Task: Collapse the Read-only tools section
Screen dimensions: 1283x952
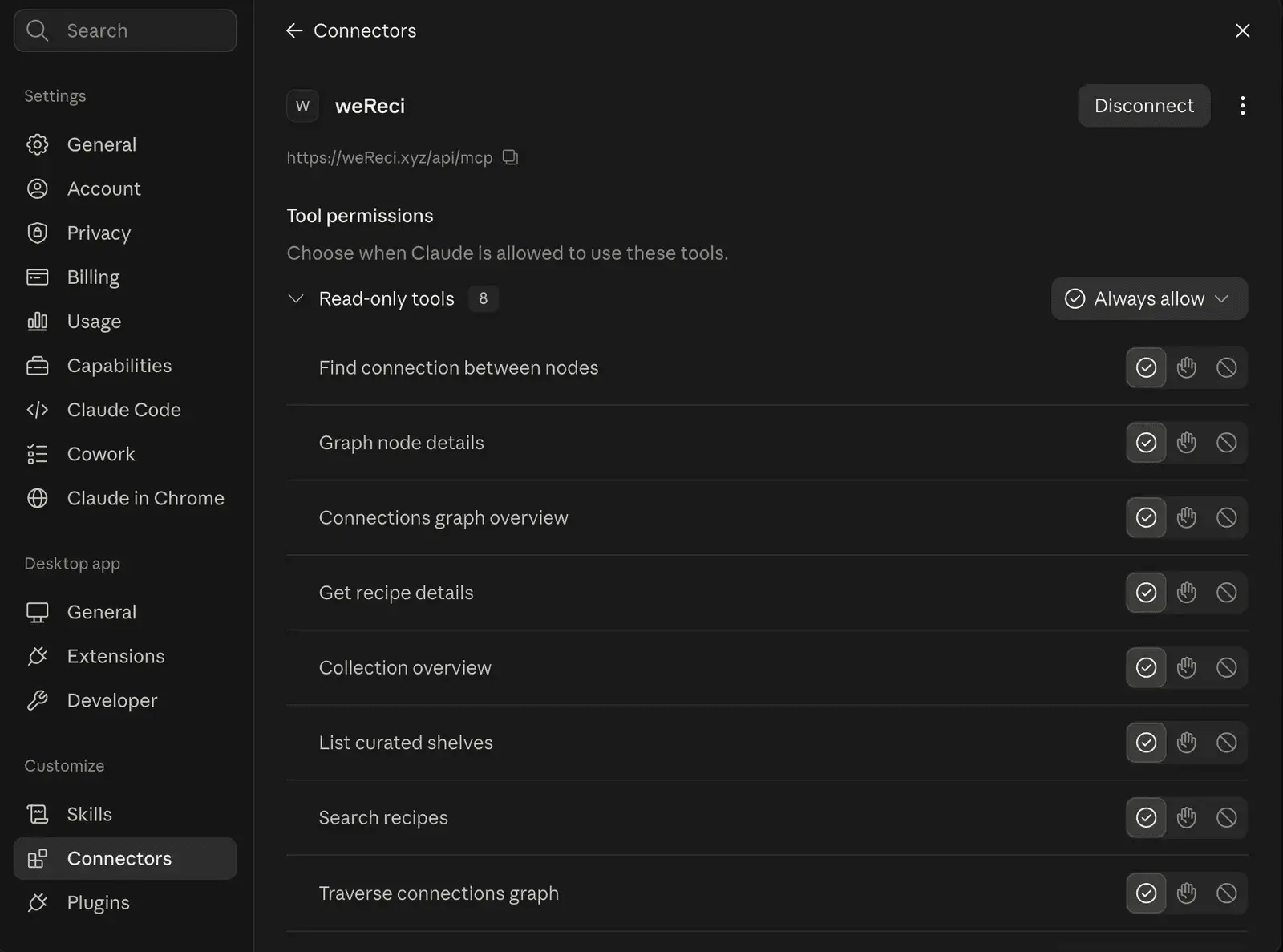Action: (296, 298)
